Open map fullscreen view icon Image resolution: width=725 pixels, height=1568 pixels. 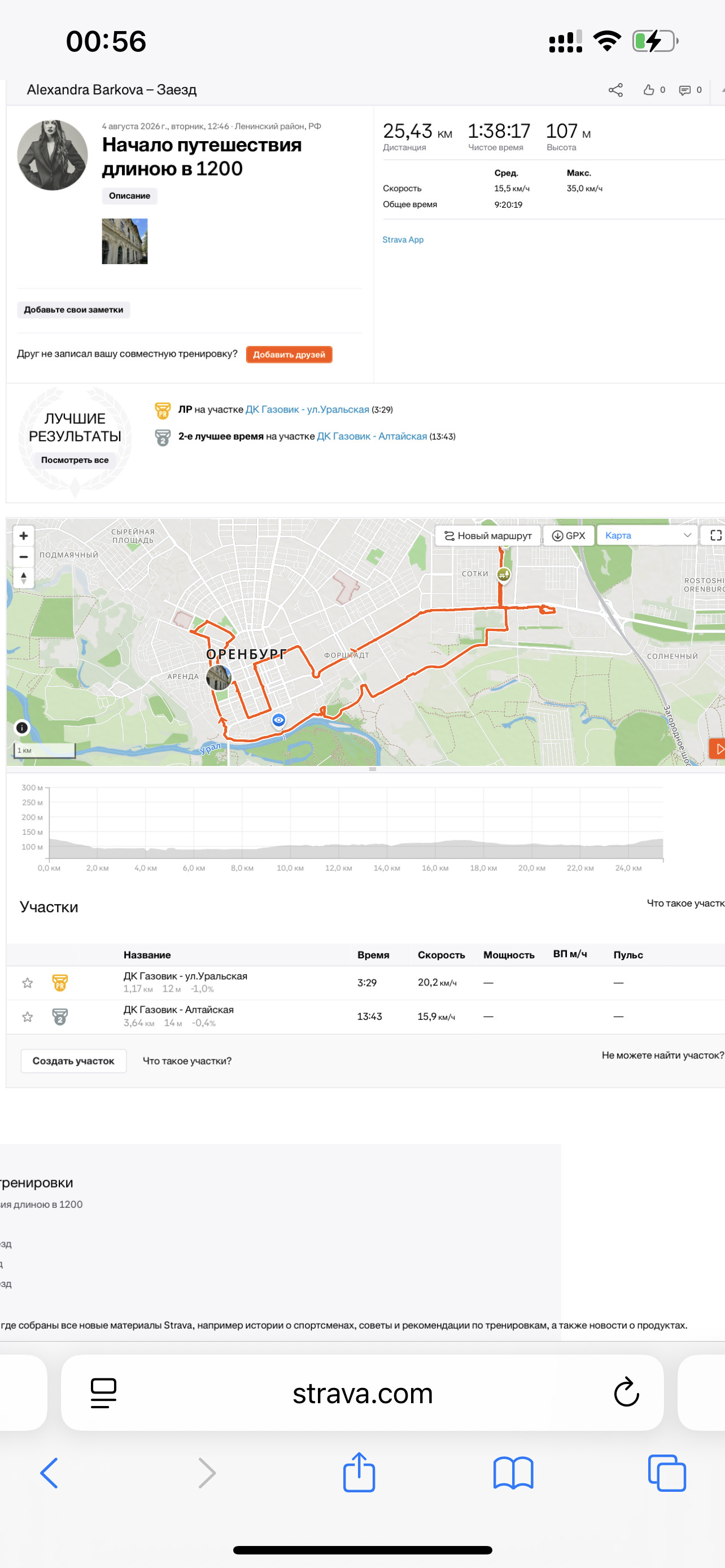(716, 536)
